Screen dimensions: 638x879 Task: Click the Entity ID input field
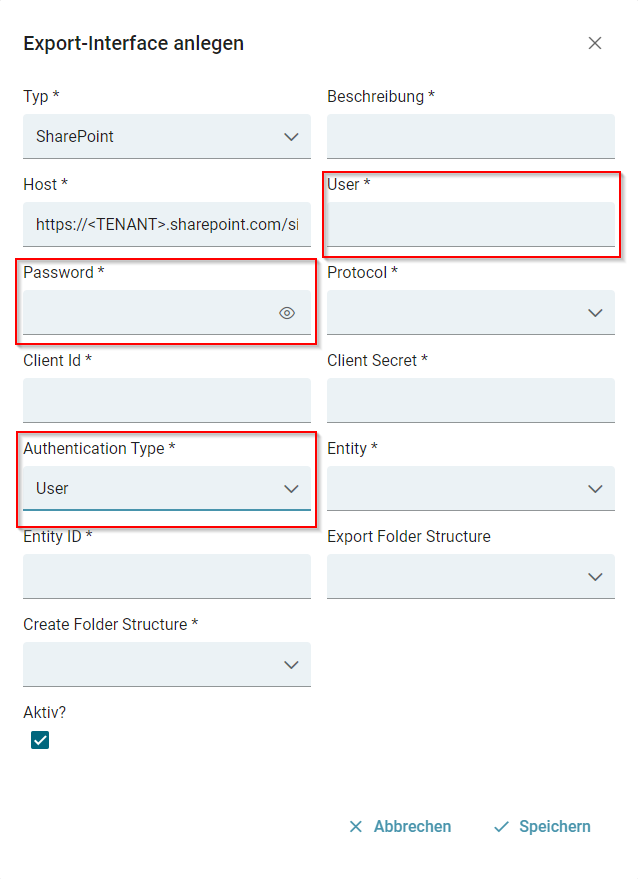[x=167, y=577]
